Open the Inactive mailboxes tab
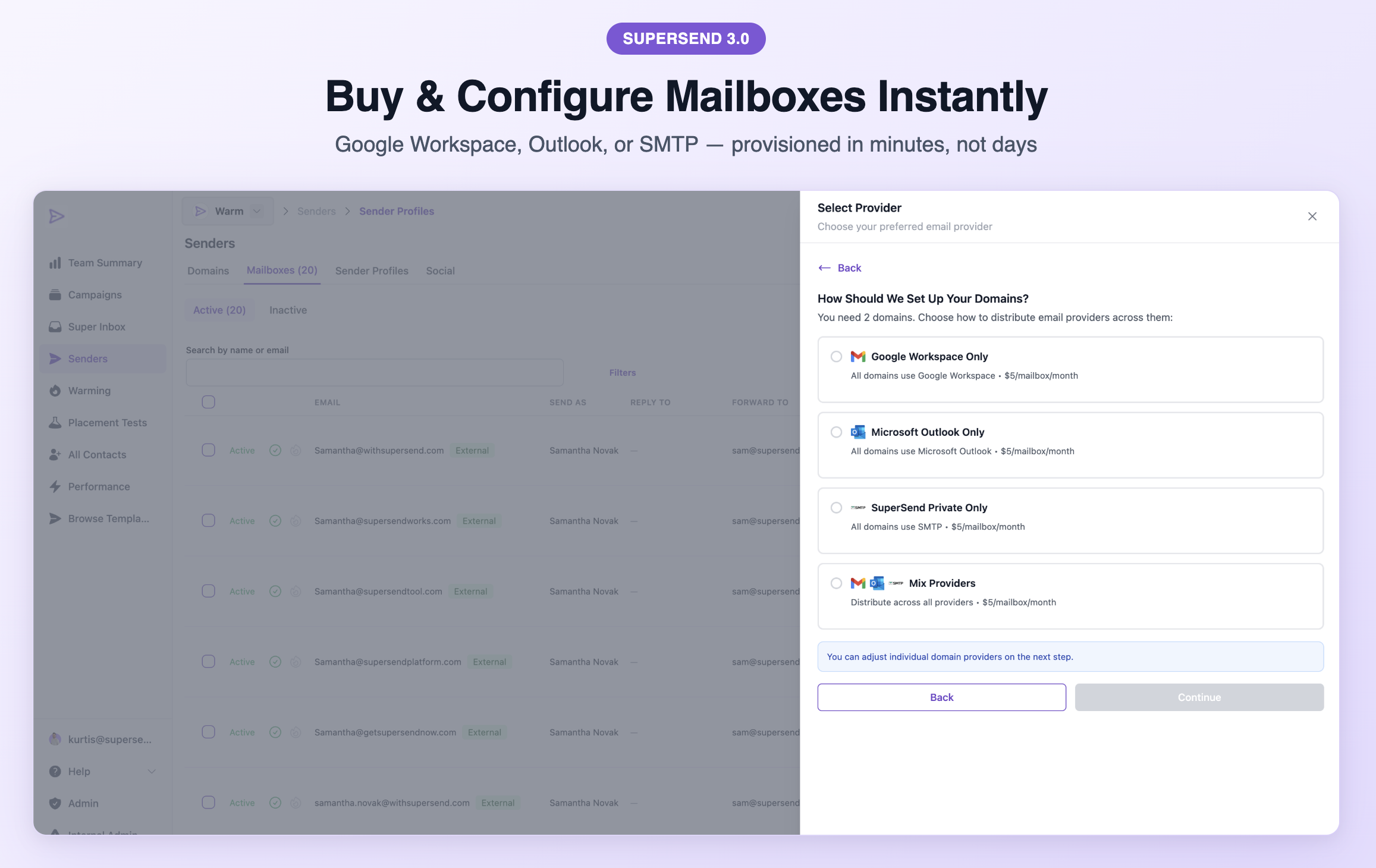The height and width of the screenshot is (868, 1376). [x=288, y=310]
